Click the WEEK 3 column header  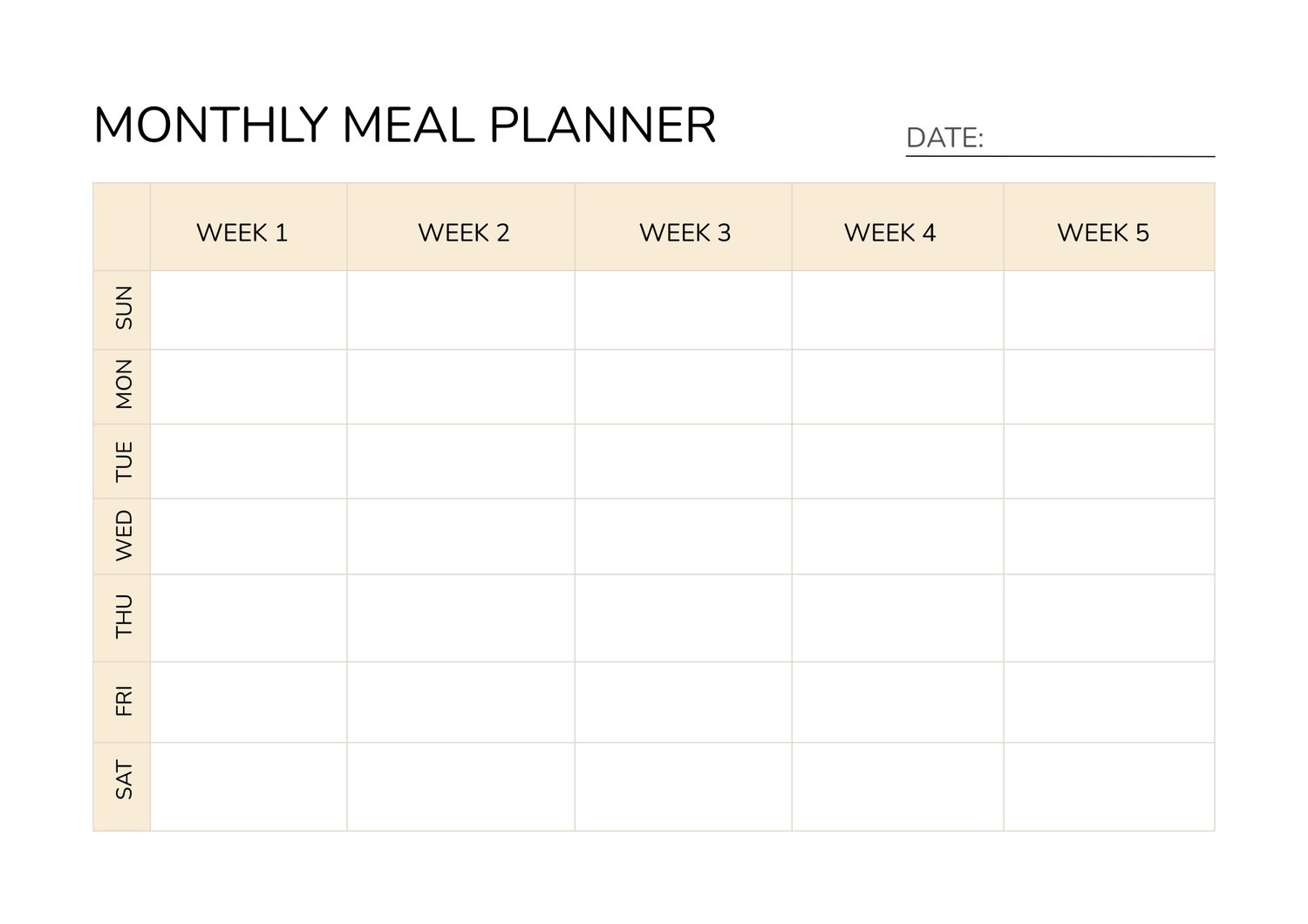tap(685, 233)
